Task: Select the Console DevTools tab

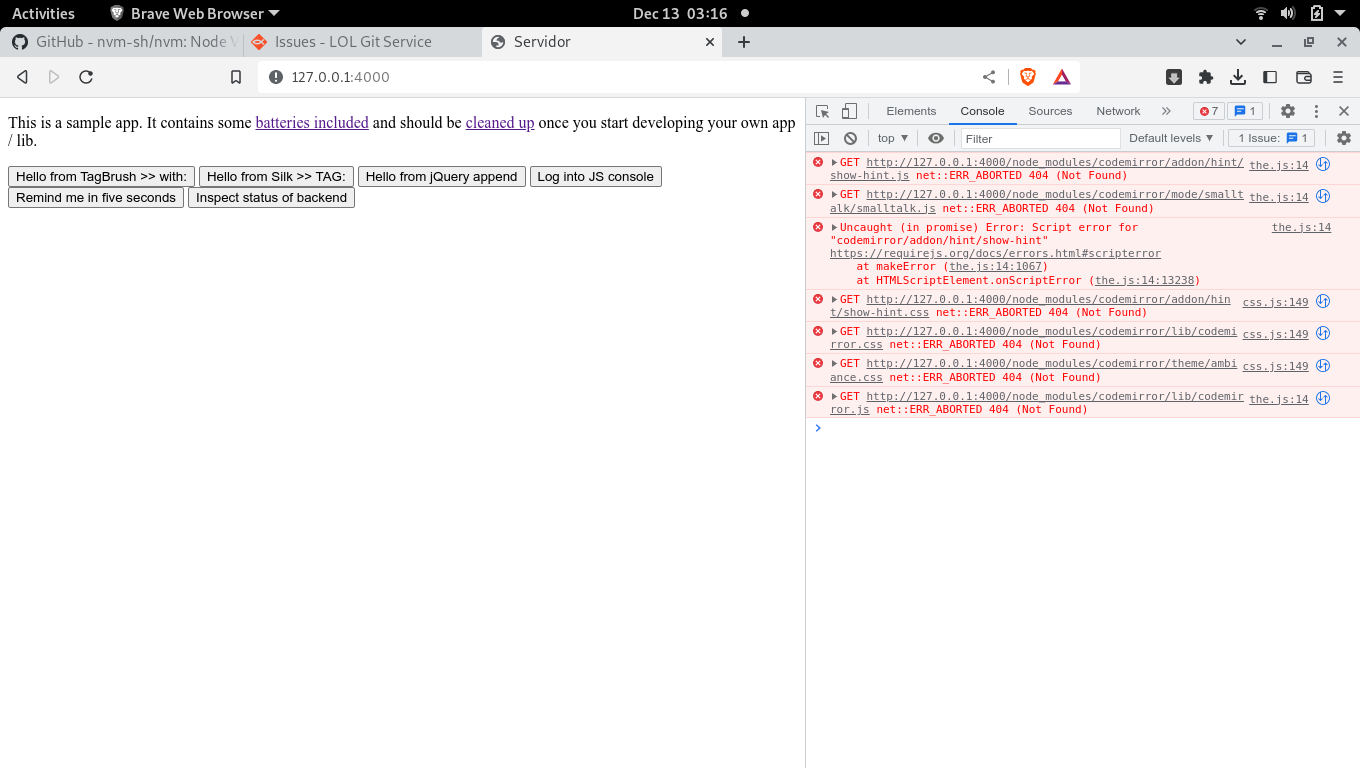Action: pyautogui.click(x=982, y=111)
